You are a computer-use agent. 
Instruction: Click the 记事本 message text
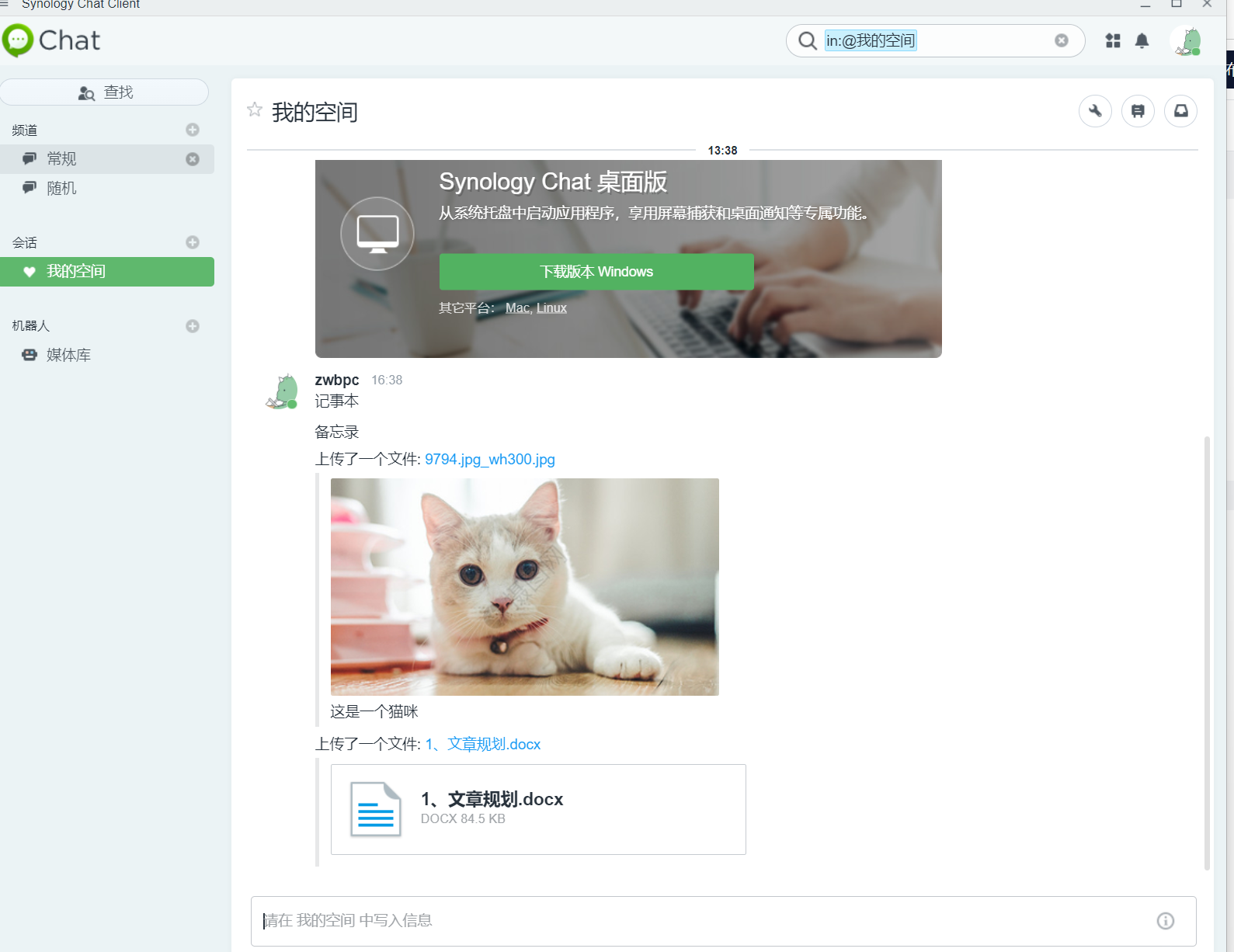(x=337, y=401)
